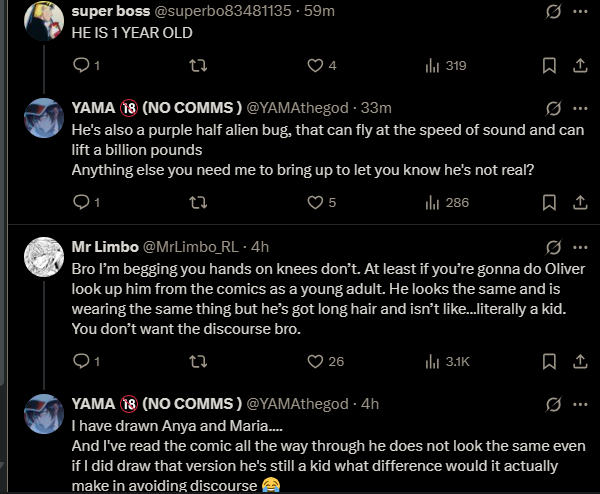Click Grok icon on YAMA's 33m tweet
The width and height of the screenshot is (600, 494).
553,109
